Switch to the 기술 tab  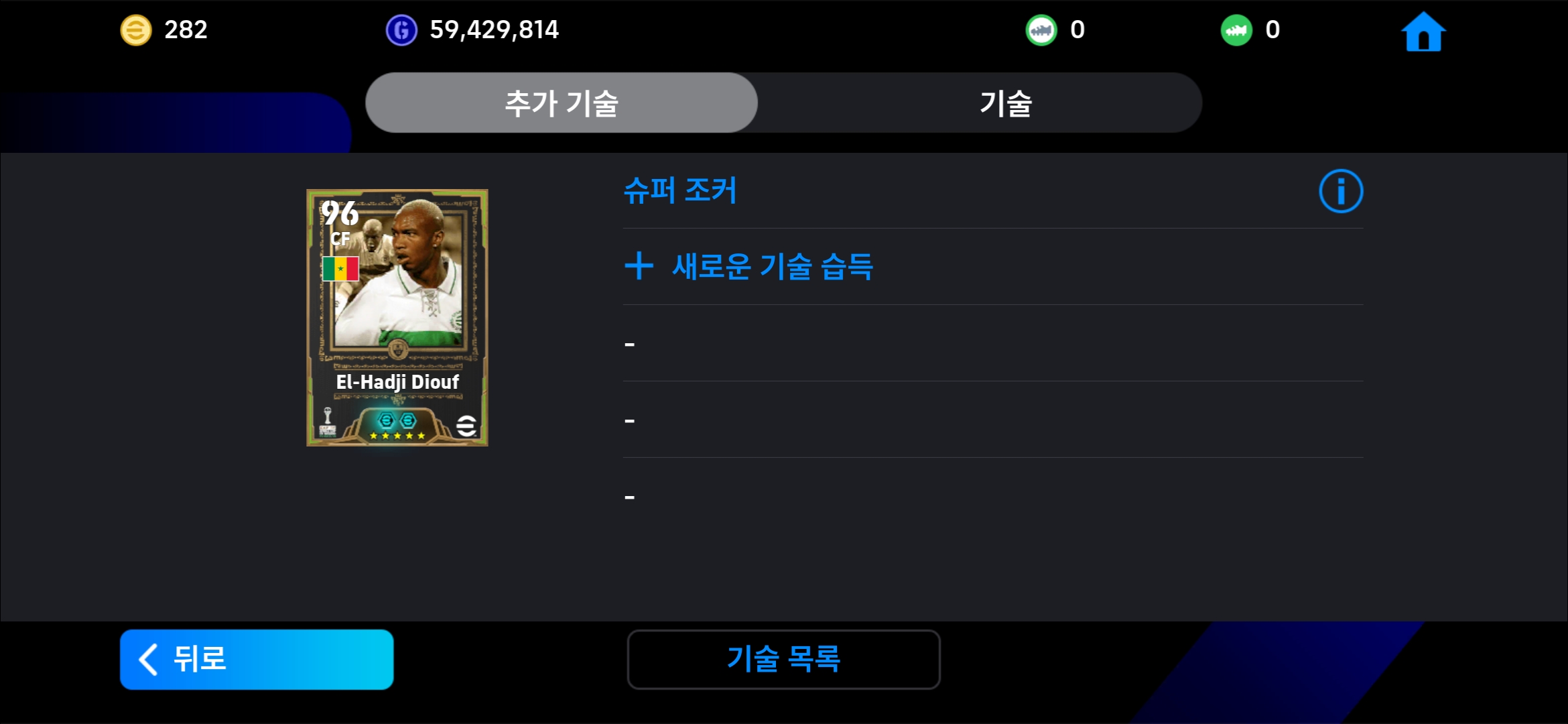1006,103
